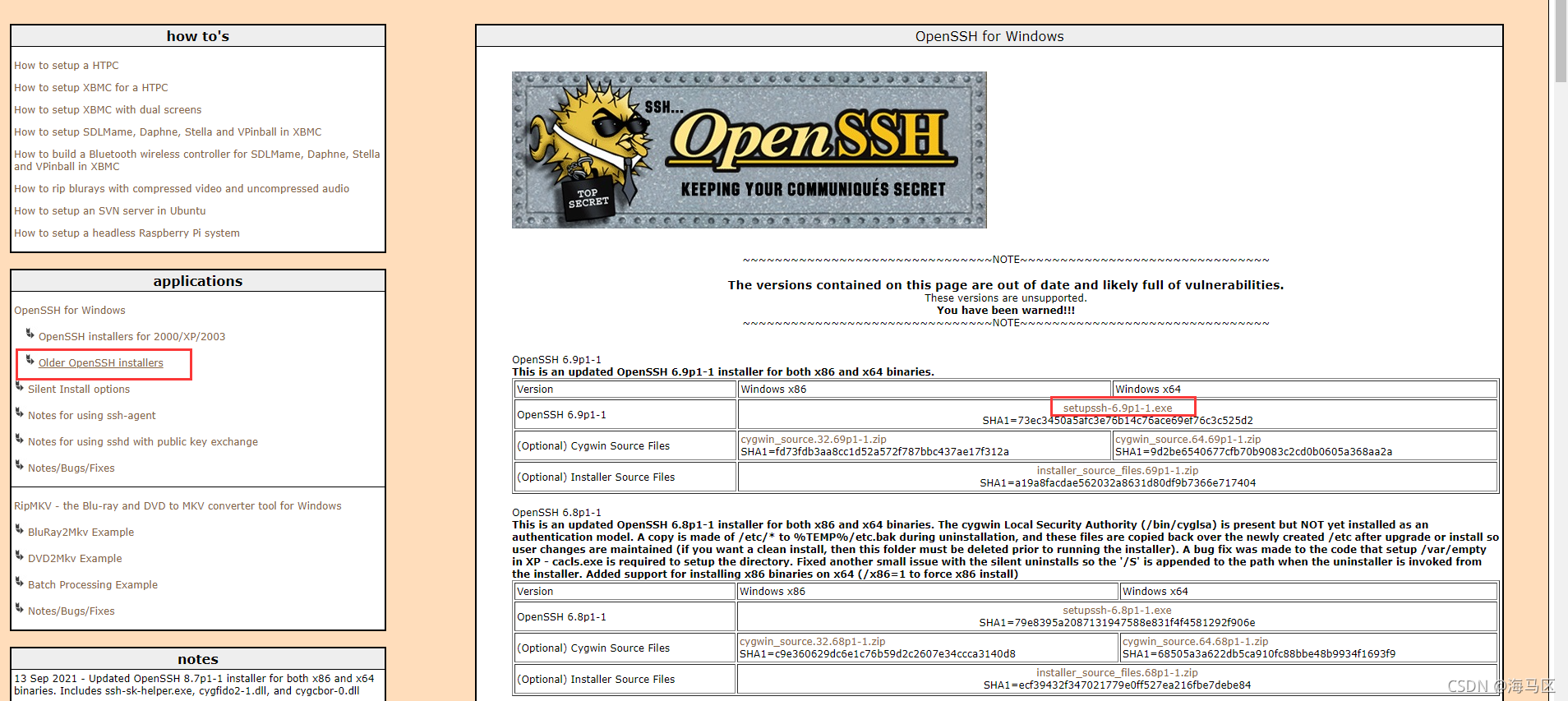Image resolution: width=1568 pixels, height=701 pixels.
Task: Click arrow icon beside BluRay2Mkv Example
Action: tap(20, 529)
